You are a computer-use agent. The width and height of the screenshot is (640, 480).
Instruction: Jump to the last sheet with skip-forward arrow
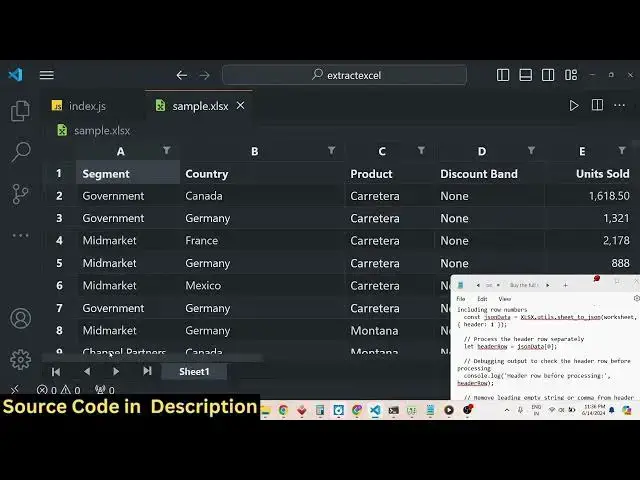tap(147, 371)
